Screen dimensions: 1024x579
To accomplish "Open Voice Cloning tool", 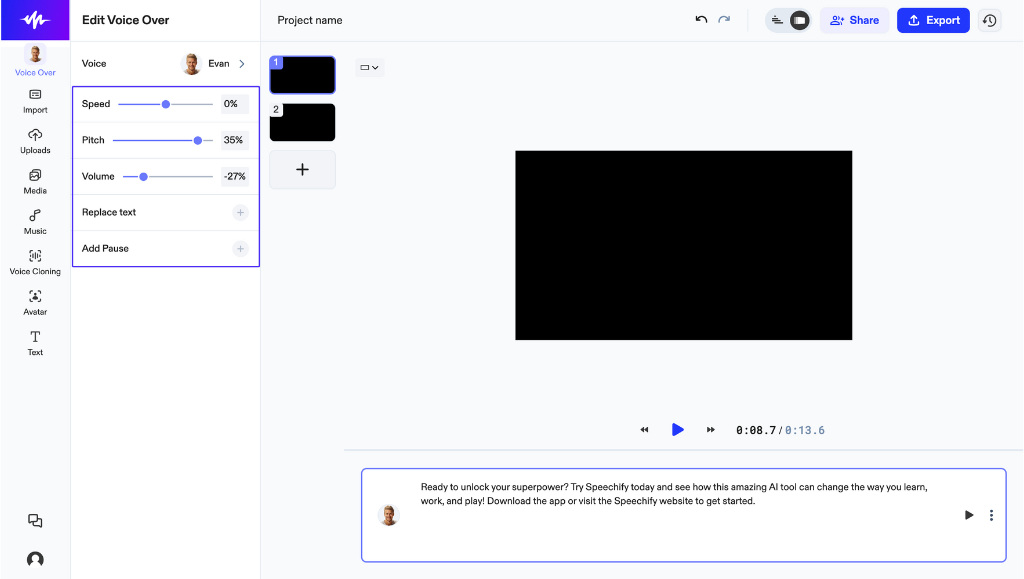I will [35, 262].
